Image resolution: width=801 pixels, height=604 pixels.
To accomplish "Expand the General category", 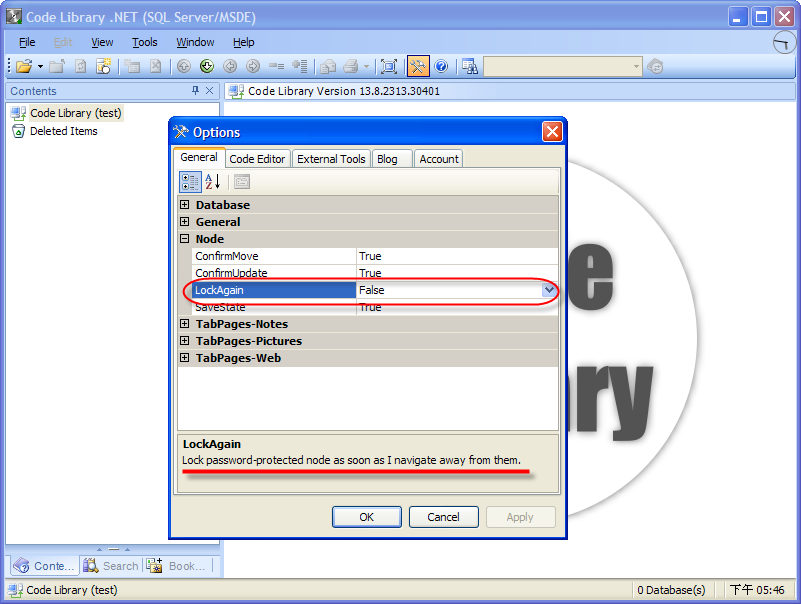I will (184, 222).
